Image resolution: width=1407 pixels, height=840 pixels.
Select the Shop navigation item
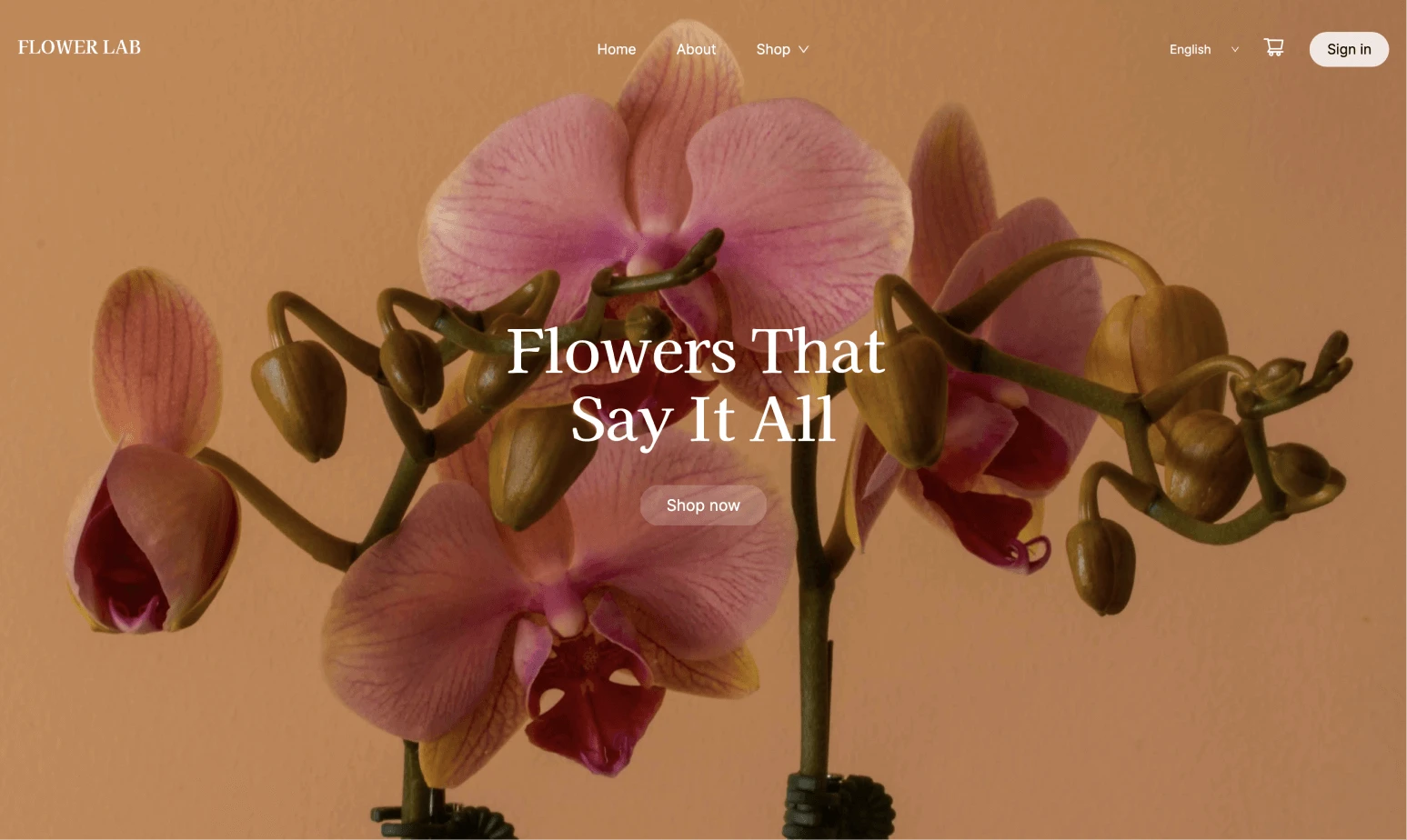[x=773, y=49]
